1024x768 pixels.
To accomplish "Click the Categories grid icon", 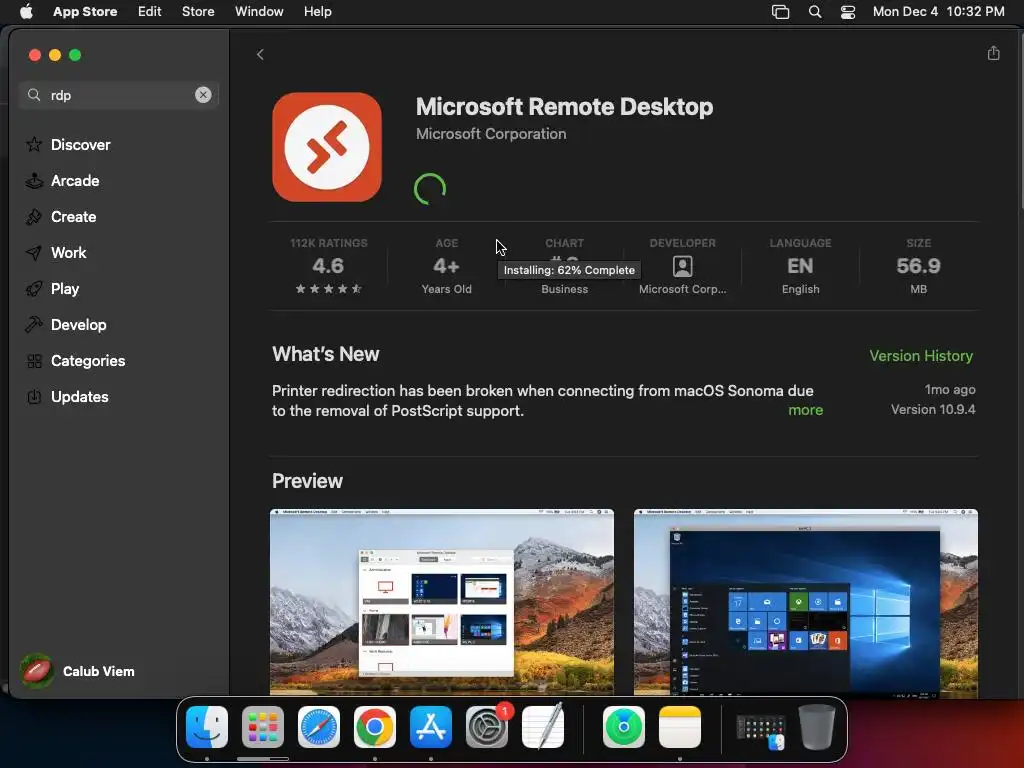I will click(x=34, y=360).
